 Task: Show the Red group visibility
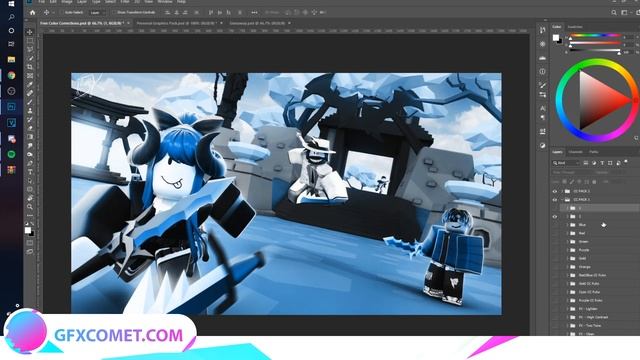point(555,233)
